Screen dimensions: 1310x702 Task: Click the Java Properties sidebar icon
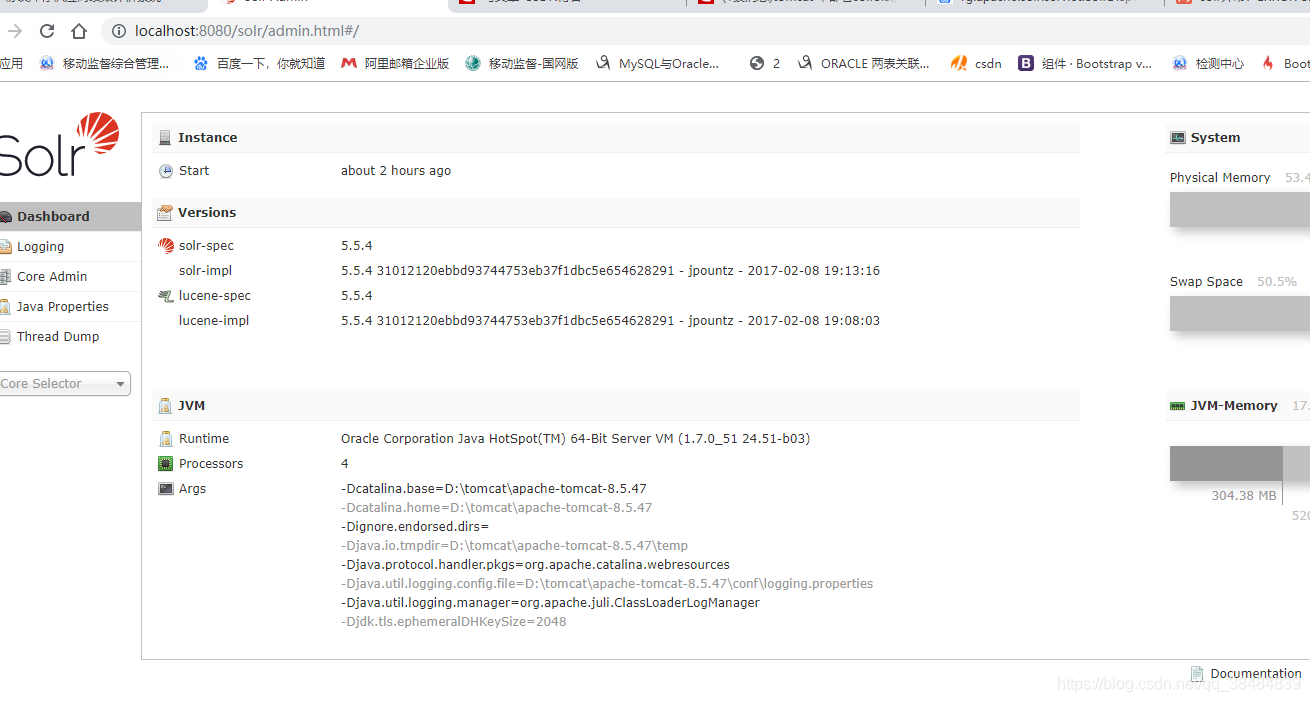click(x=8, y=306)
